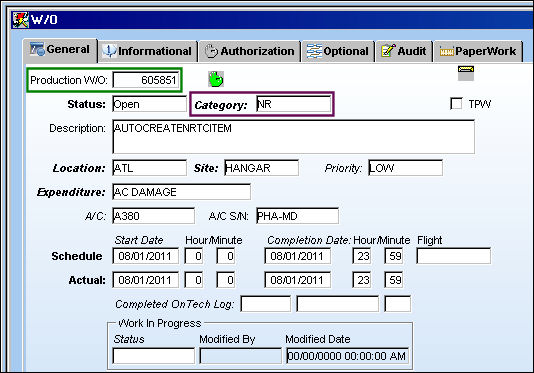
Task: Select the Optional tab
Action: (338, 51)
